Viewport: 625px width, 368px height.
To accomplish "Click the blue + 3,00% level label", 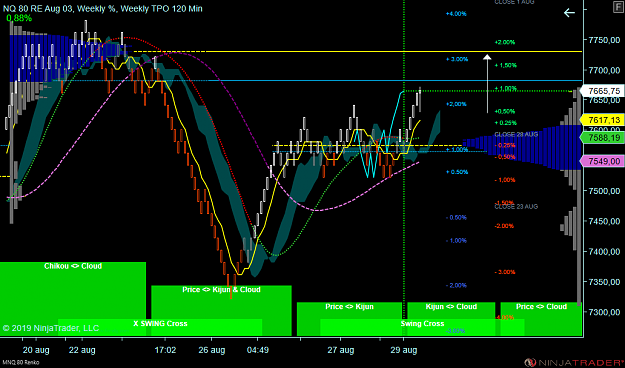I will coord(457,59).
